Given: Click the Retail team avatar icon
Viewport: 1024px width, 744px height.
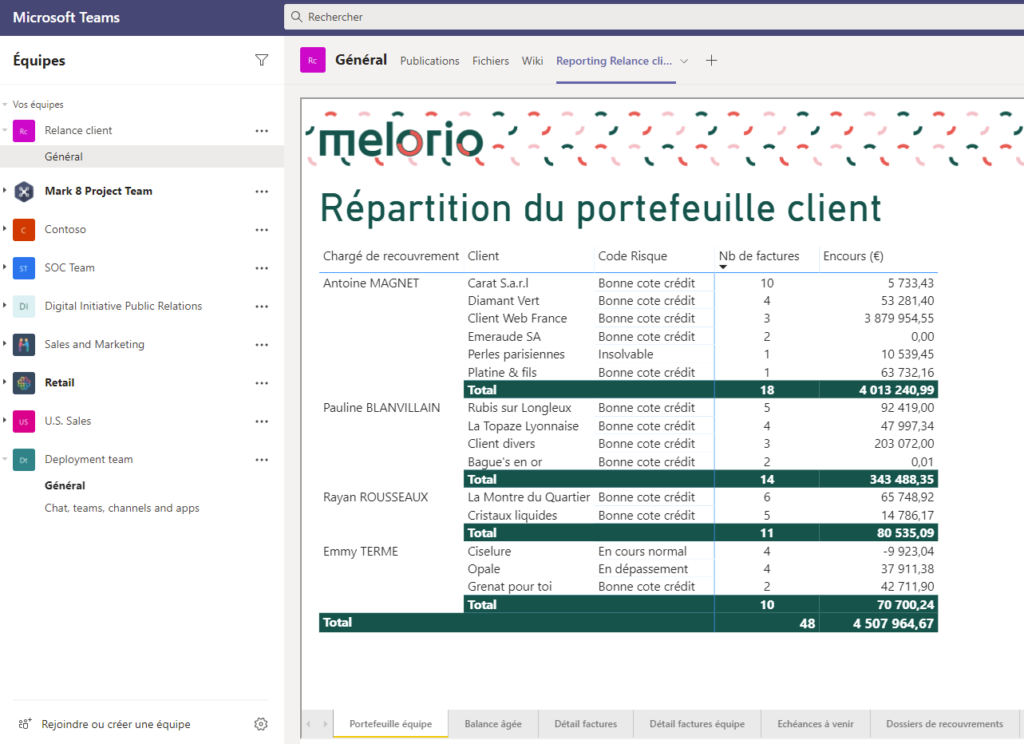Looking at the screenshot, I should pyautogui.click(x=24, y=383).
